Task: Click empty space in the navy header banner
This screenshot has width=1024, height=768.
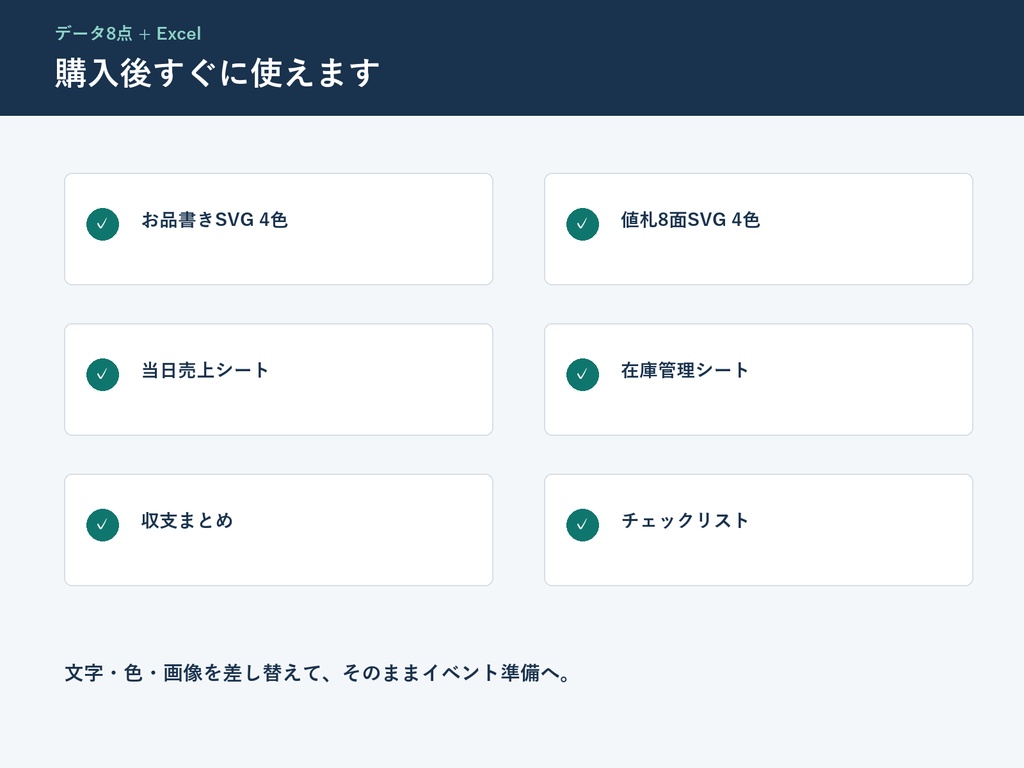Action: tap(718, 59)
